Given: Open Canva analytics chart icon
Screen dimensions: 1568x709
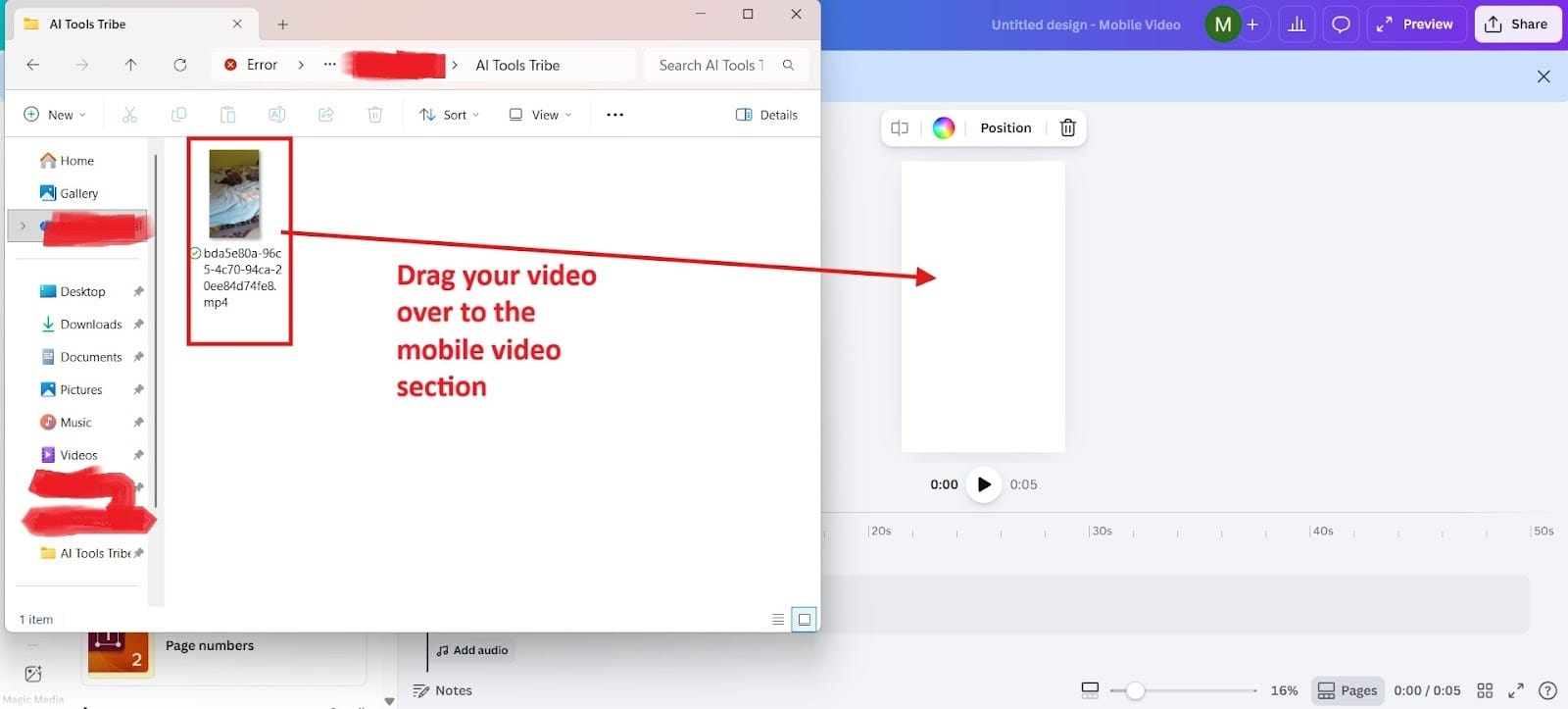Looking at the screenshot, I should pyautogui.click(x=1297, y=25).
